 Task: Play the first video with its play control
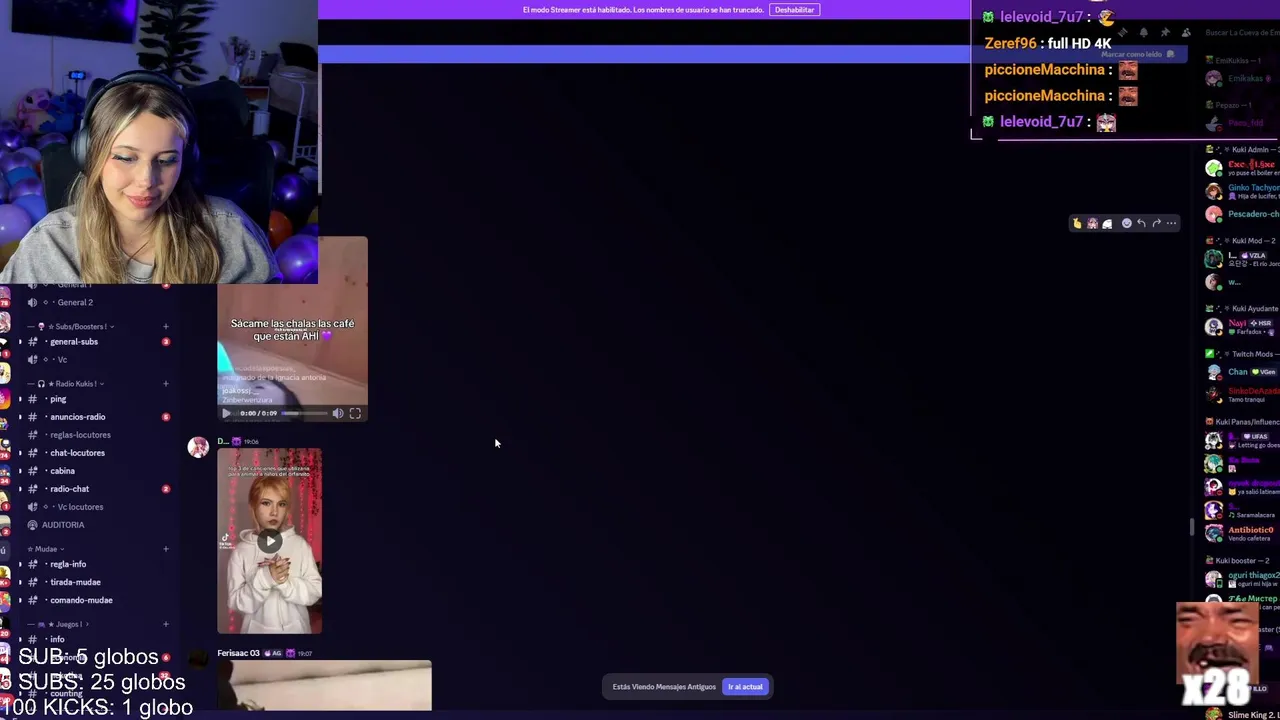(227, 413)
